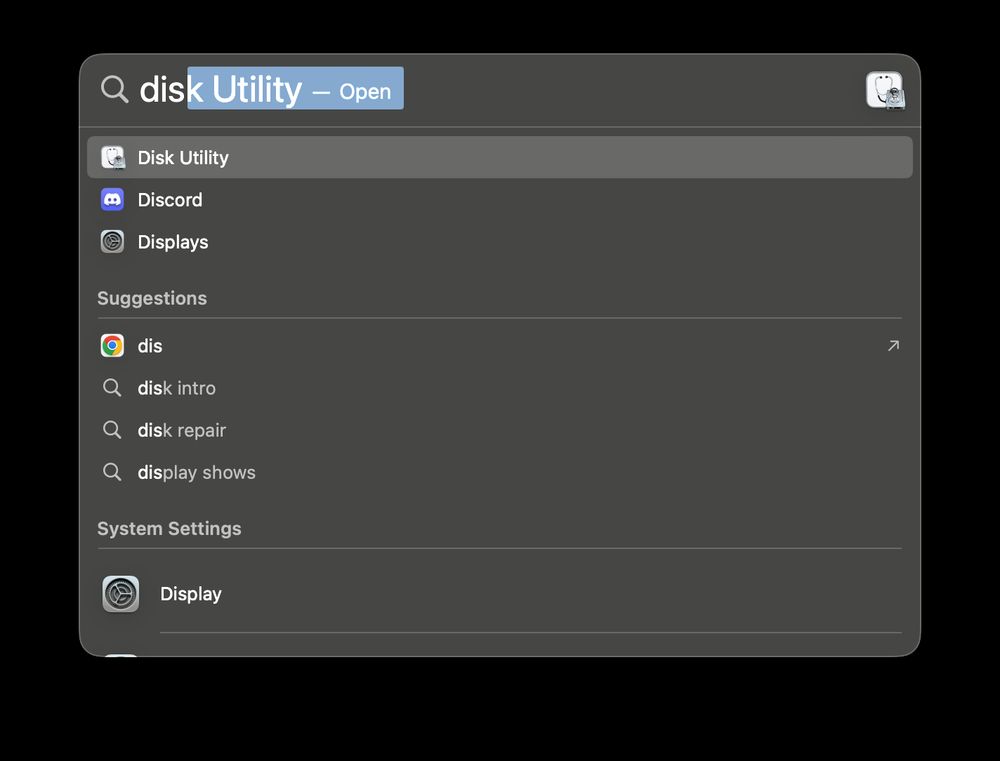This screenshot has height=761, width=1000.
Task: Click the search icon beside 'disk intro'
Action: point(112,388)
